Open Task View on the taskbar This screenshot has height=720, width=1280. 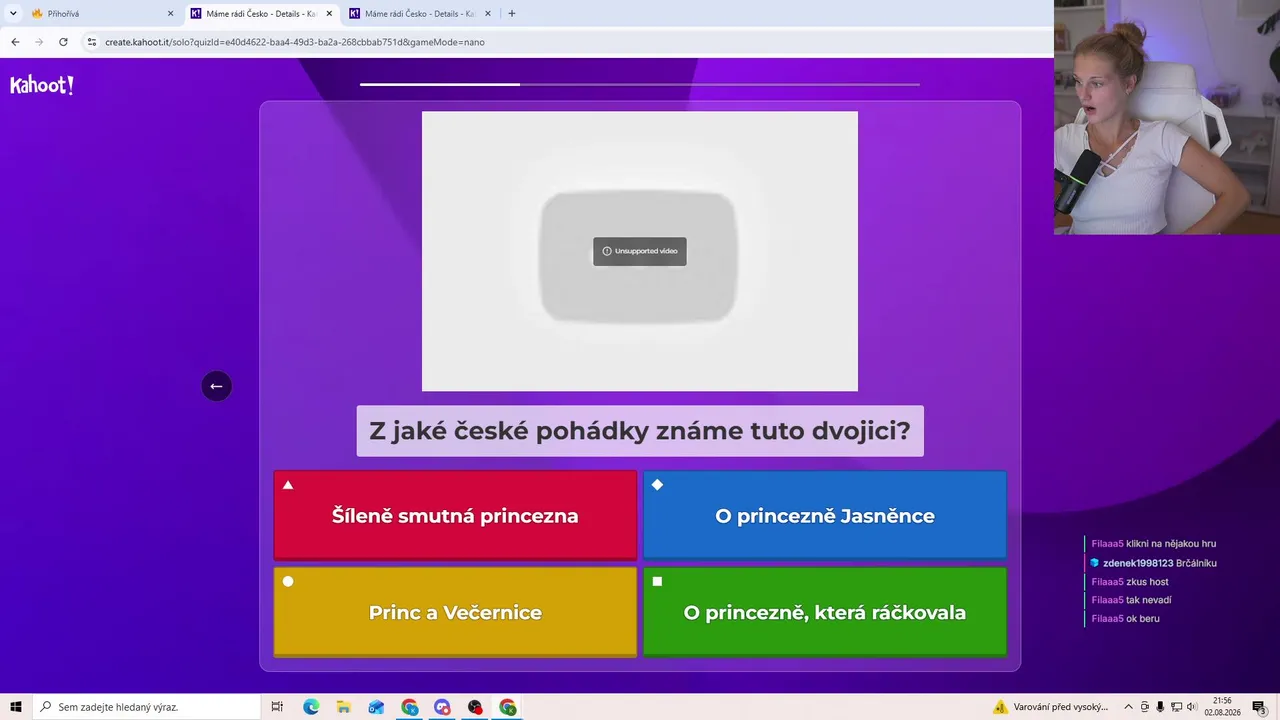[x=277, y=707]
